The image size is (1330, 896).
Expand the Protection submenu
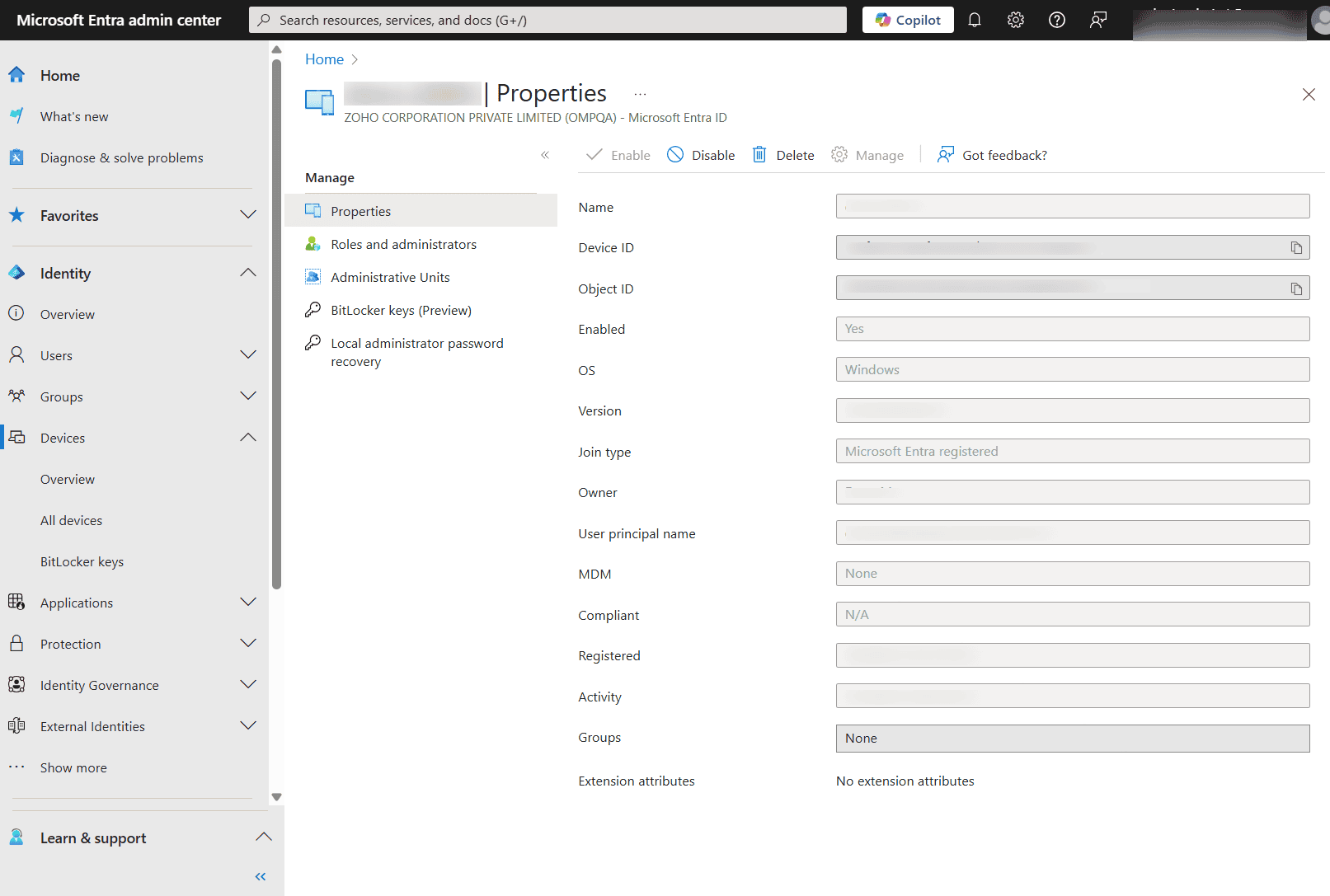pyautogui.click(x=248, y=644)
